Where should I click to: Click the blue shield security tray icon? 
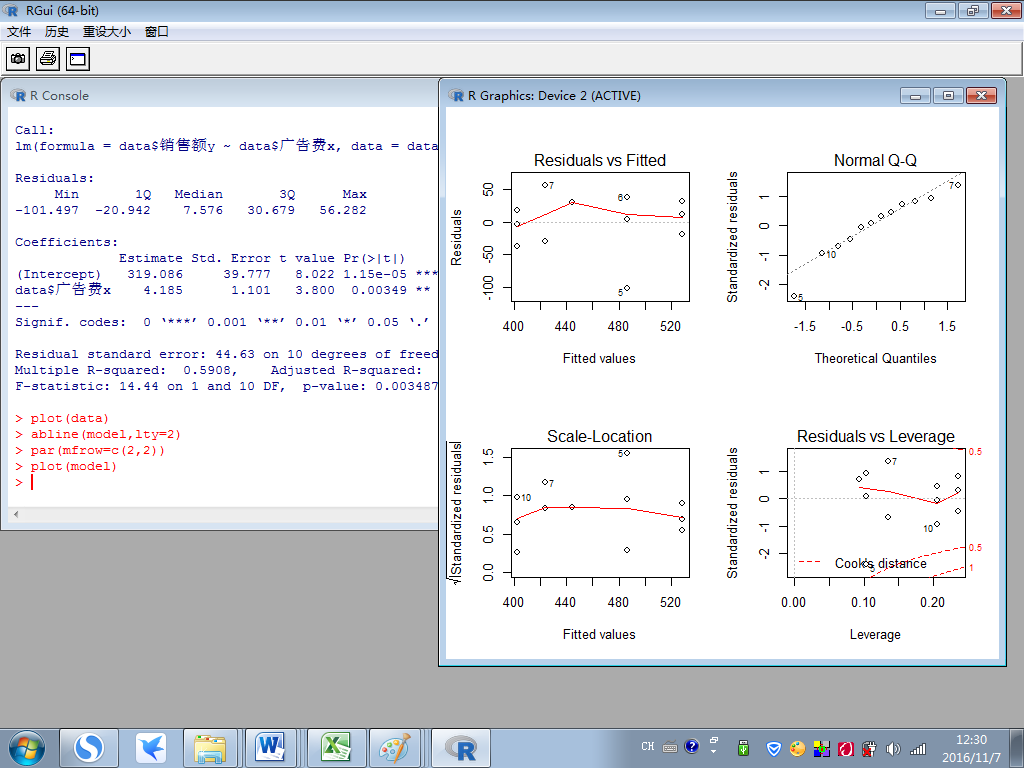(774, 748)
